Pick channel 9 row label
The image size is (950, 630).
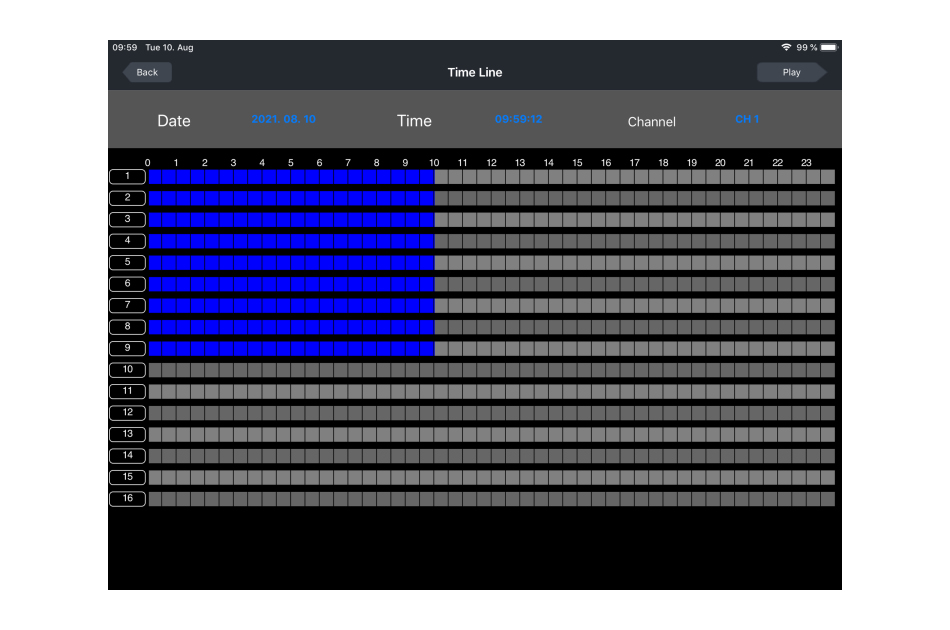pos(127,348)
